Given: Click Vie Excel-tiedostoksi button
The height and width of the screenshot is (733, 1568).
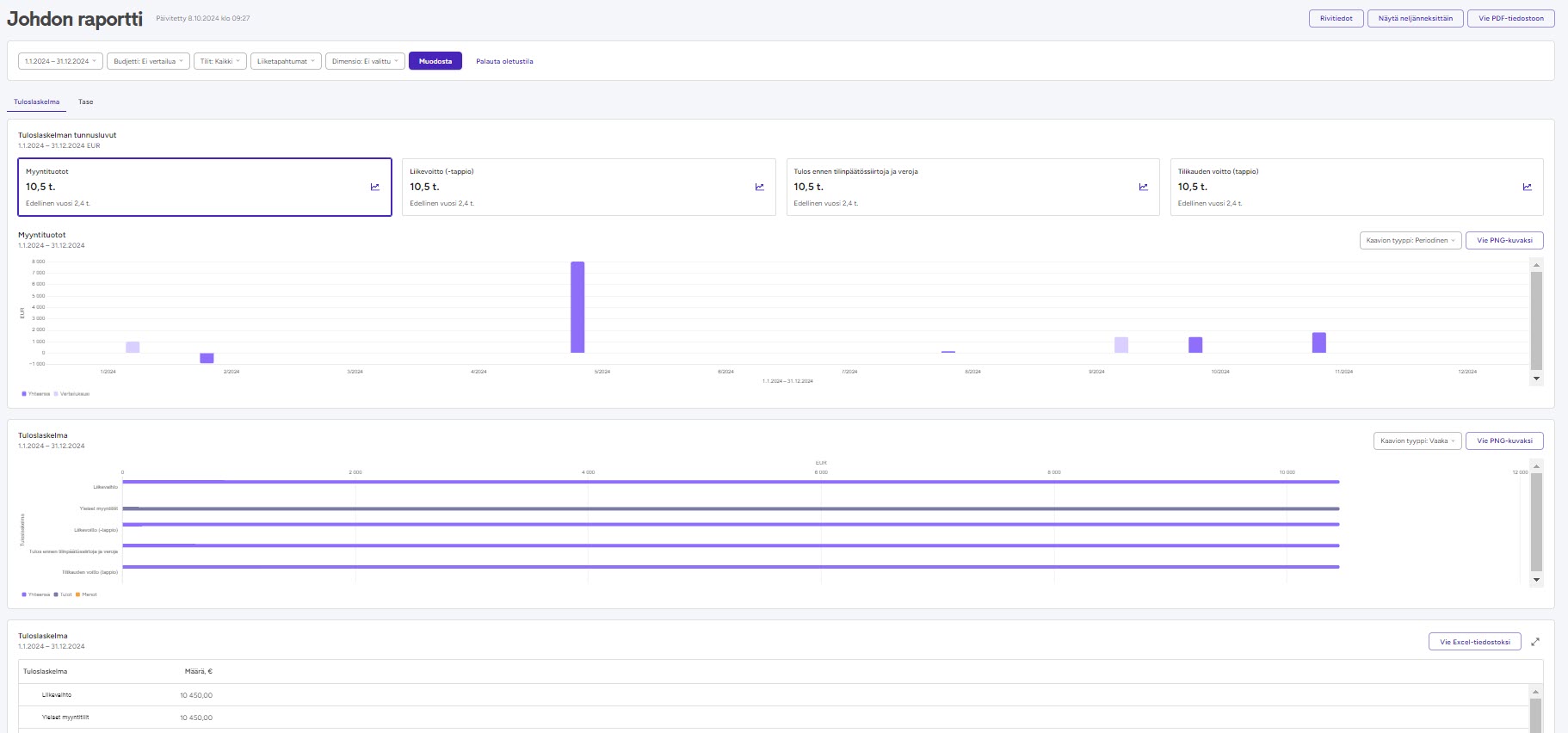Looking at the screenshot, I should click(x=1475, y=642).
